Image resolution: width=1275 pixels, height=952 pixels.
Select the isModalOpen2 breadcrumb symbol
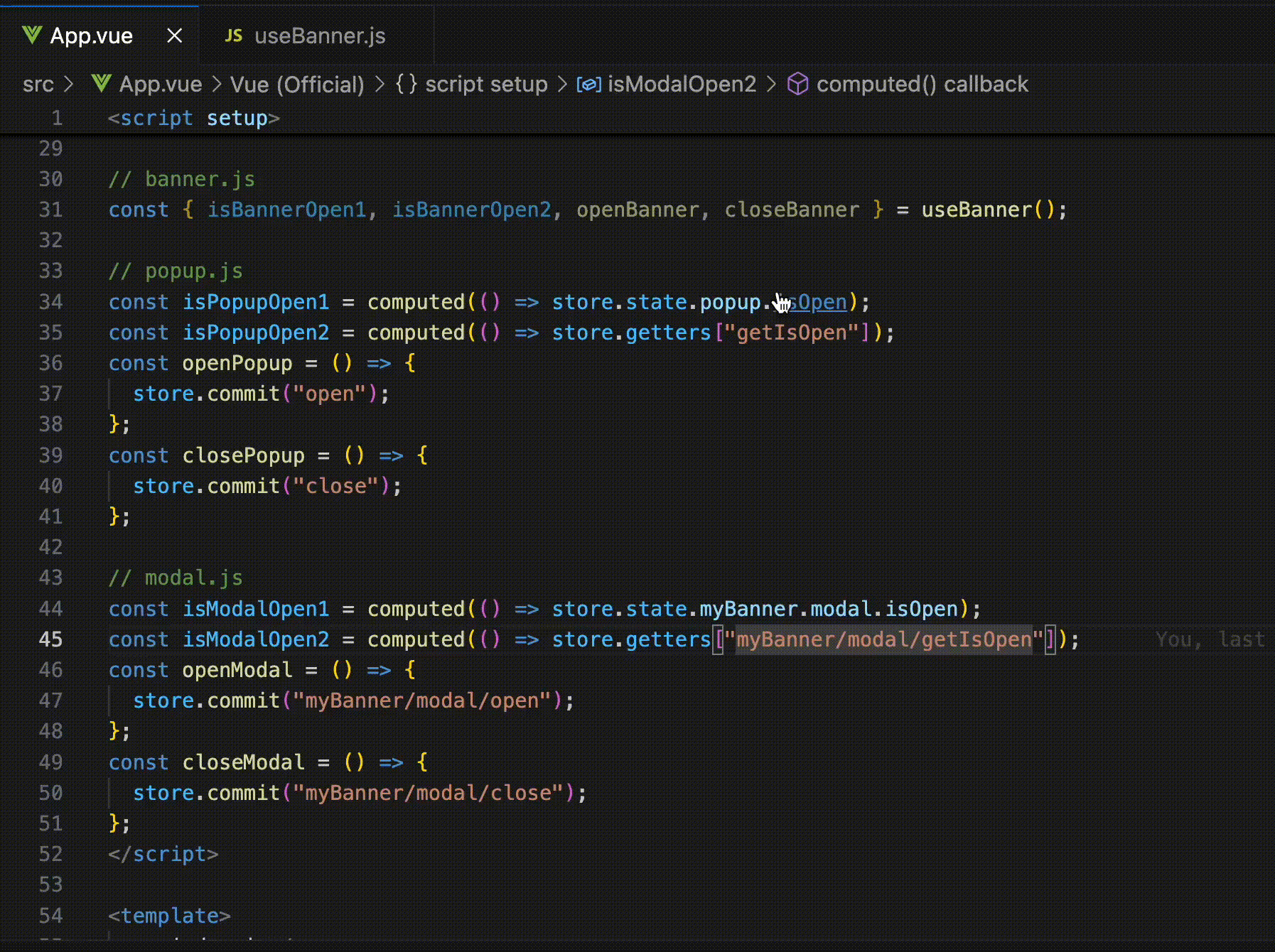[682, 85]
